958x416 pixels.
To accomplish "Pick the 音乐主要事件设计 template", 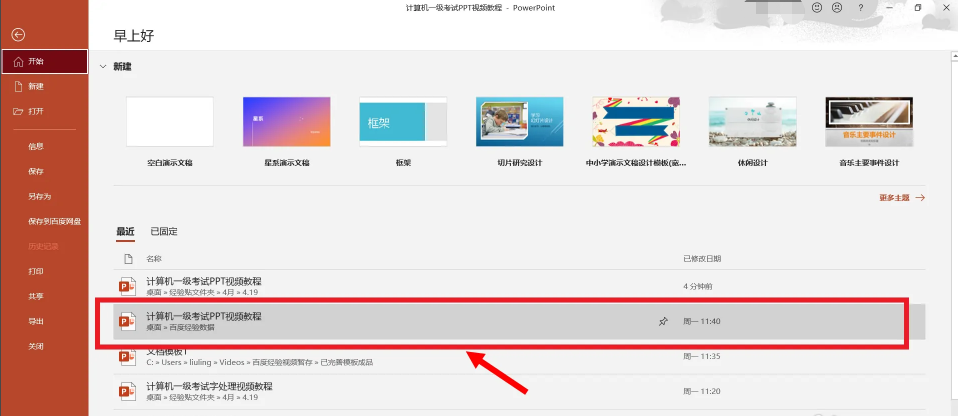I will (x=868, y=122).
